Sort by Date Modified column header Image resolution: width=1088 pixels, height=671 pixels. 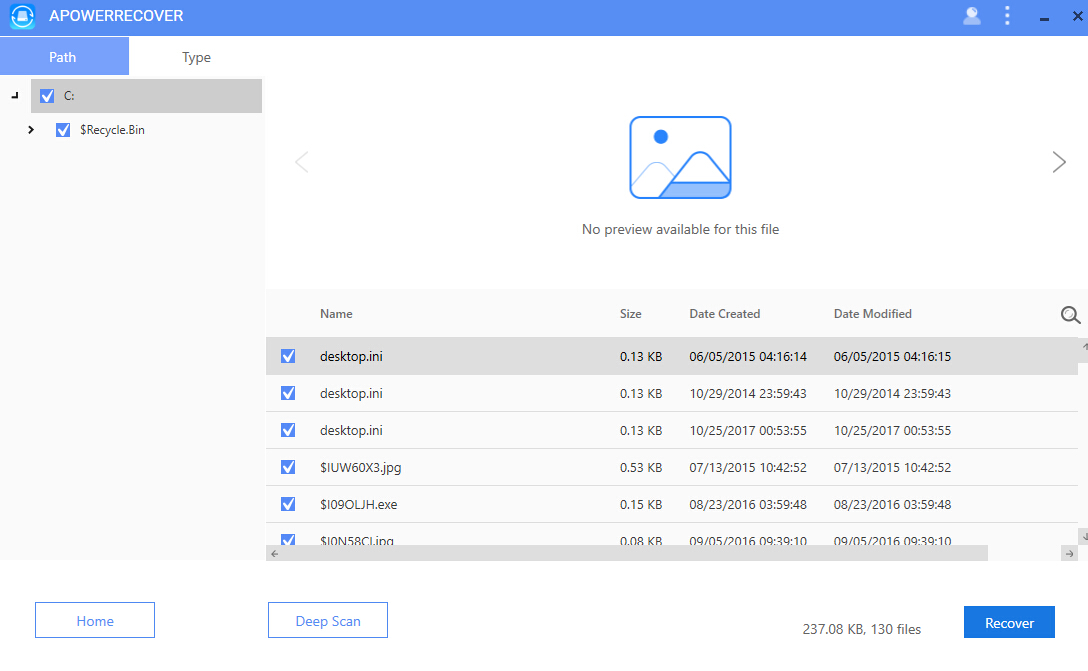coord(872,314)
